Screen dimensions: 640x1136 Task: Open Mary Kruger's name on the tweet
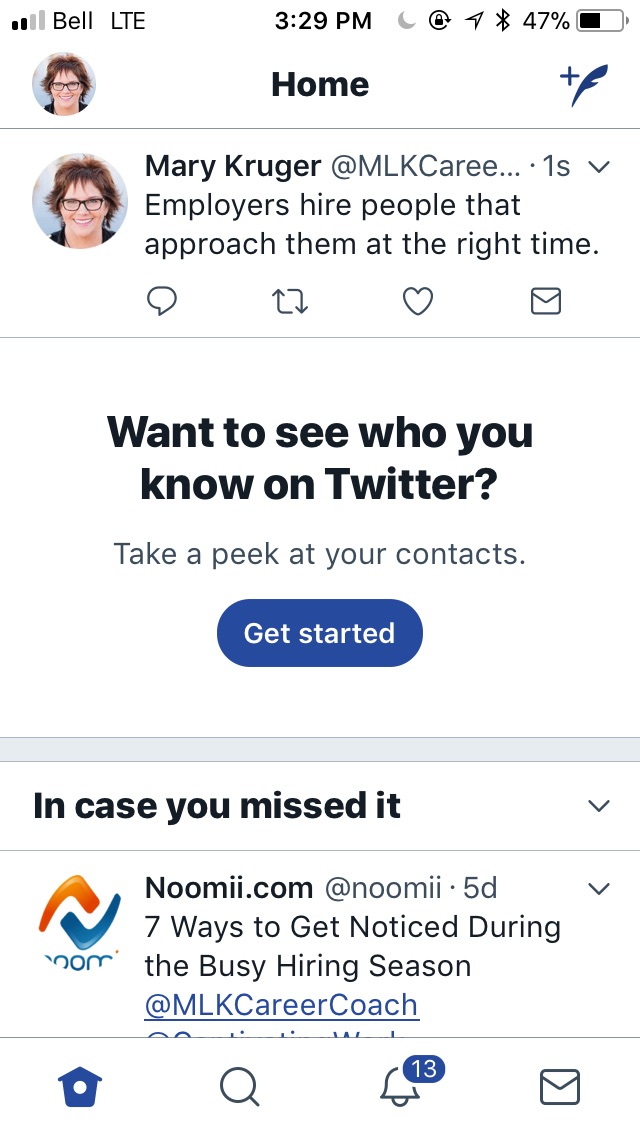click(x=233, y=167)
